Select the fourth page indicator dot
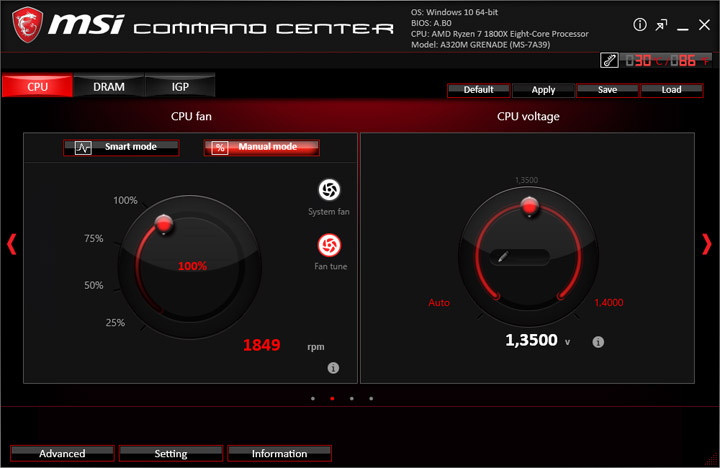 [371, 399]
